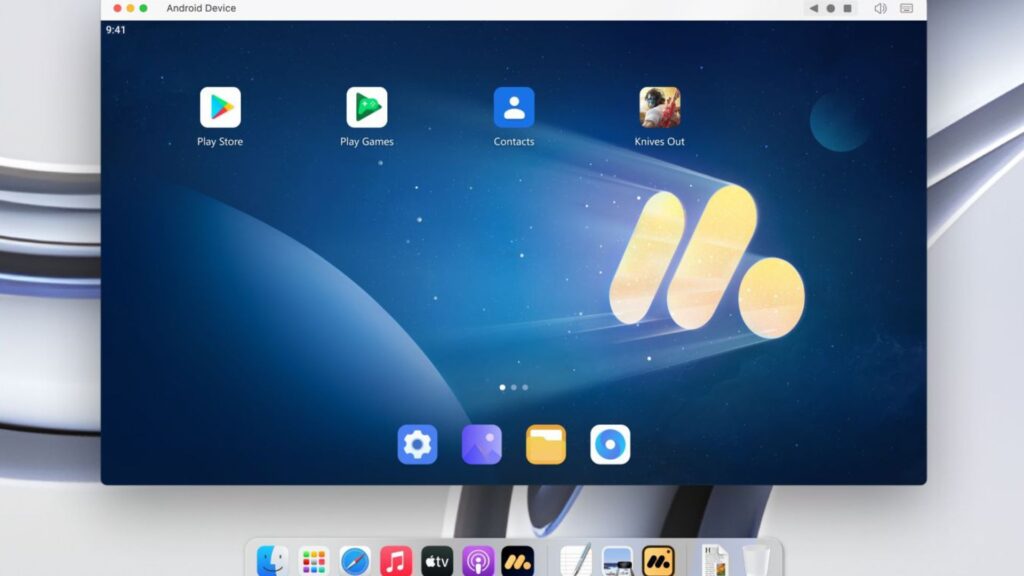Open Finder from the macOS dock
Screen dimensions: 1024x576
pos(272,561)
